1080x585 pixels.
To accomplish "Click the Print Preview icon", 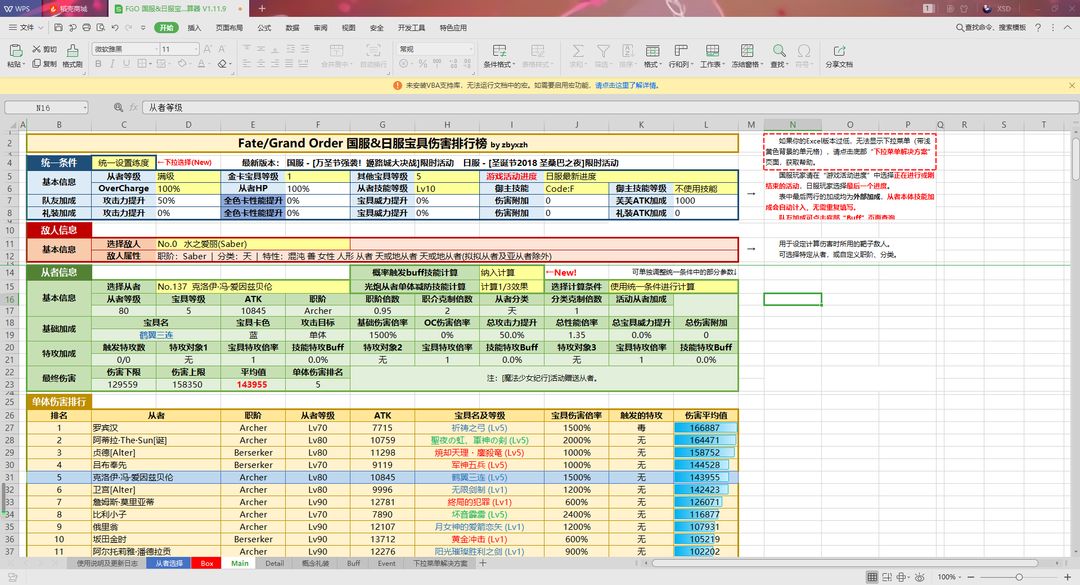I will (101, 28).
